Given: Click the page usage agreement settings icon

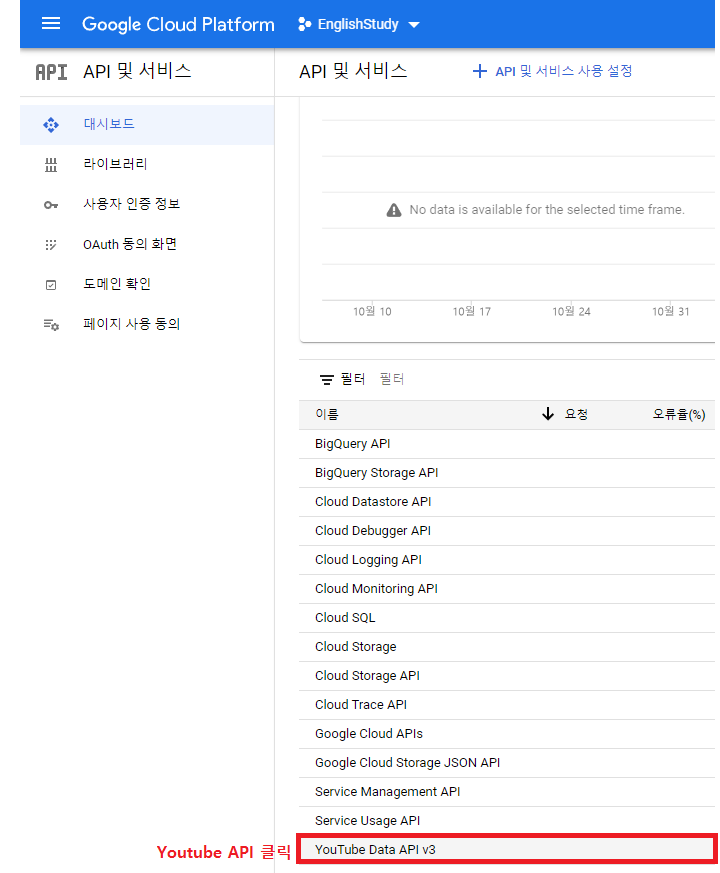Looking at the screenshot, I should 51,325.
